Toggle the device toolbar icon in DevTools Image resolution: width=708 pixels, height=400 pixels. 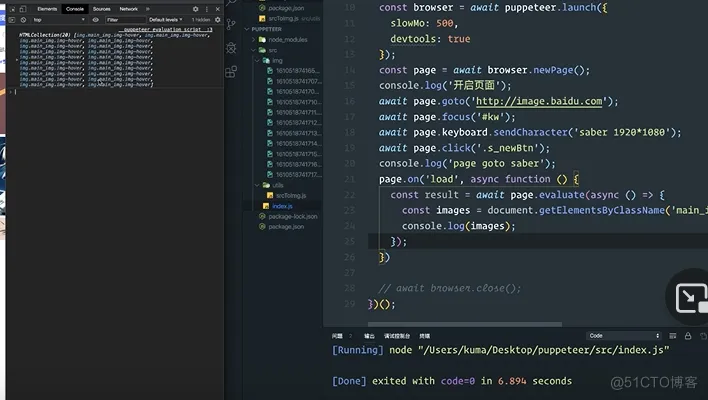click(x=23, y=9)
